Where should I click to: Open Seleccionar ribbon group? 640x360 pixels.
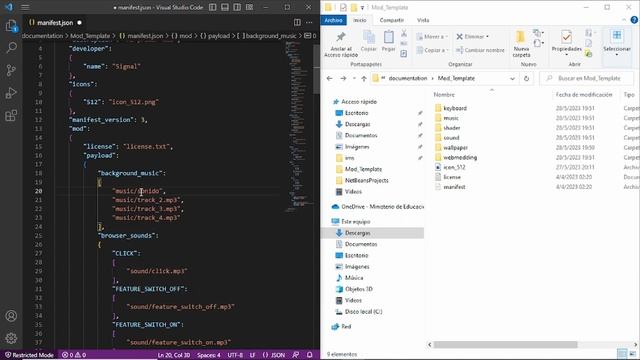click(617, 43)
